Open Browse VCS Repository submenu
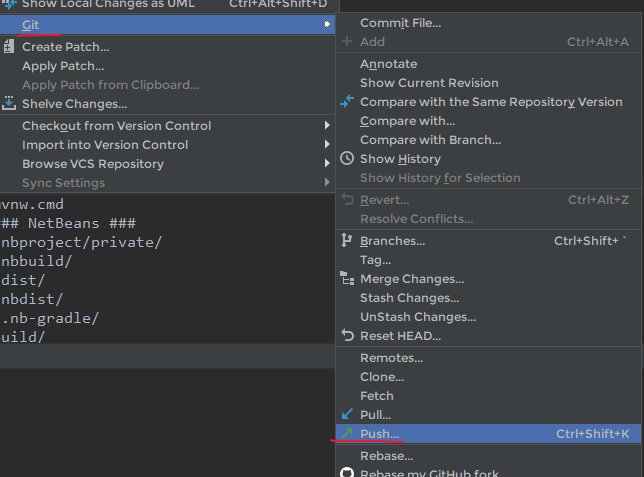This screenshot has width=644, height=477. [327, 164]
